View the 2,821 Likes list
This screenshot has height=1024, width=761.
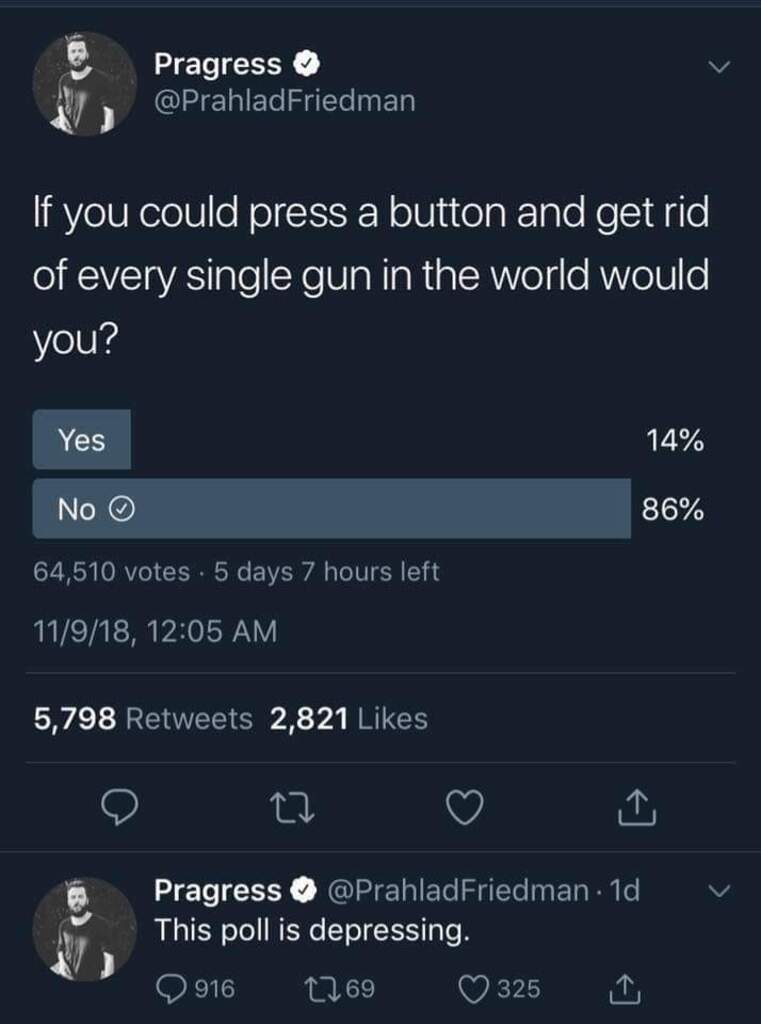pyautogui.click(x=349, y=718)
